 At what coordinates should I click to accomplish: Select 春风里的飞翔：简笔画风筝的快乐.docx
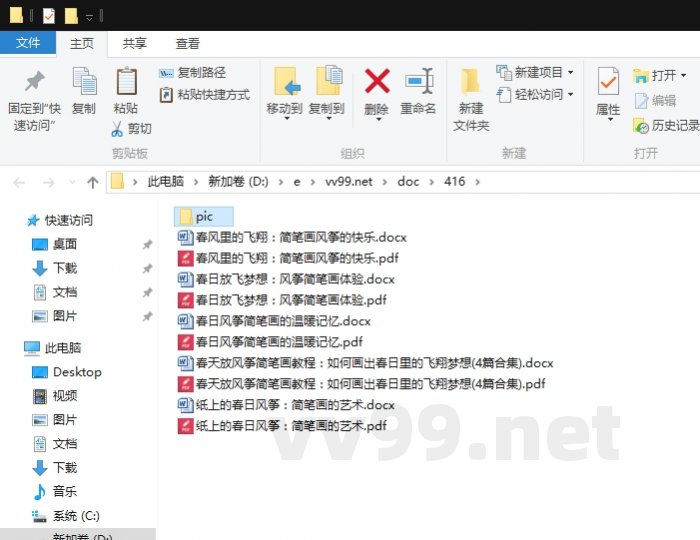292,237
